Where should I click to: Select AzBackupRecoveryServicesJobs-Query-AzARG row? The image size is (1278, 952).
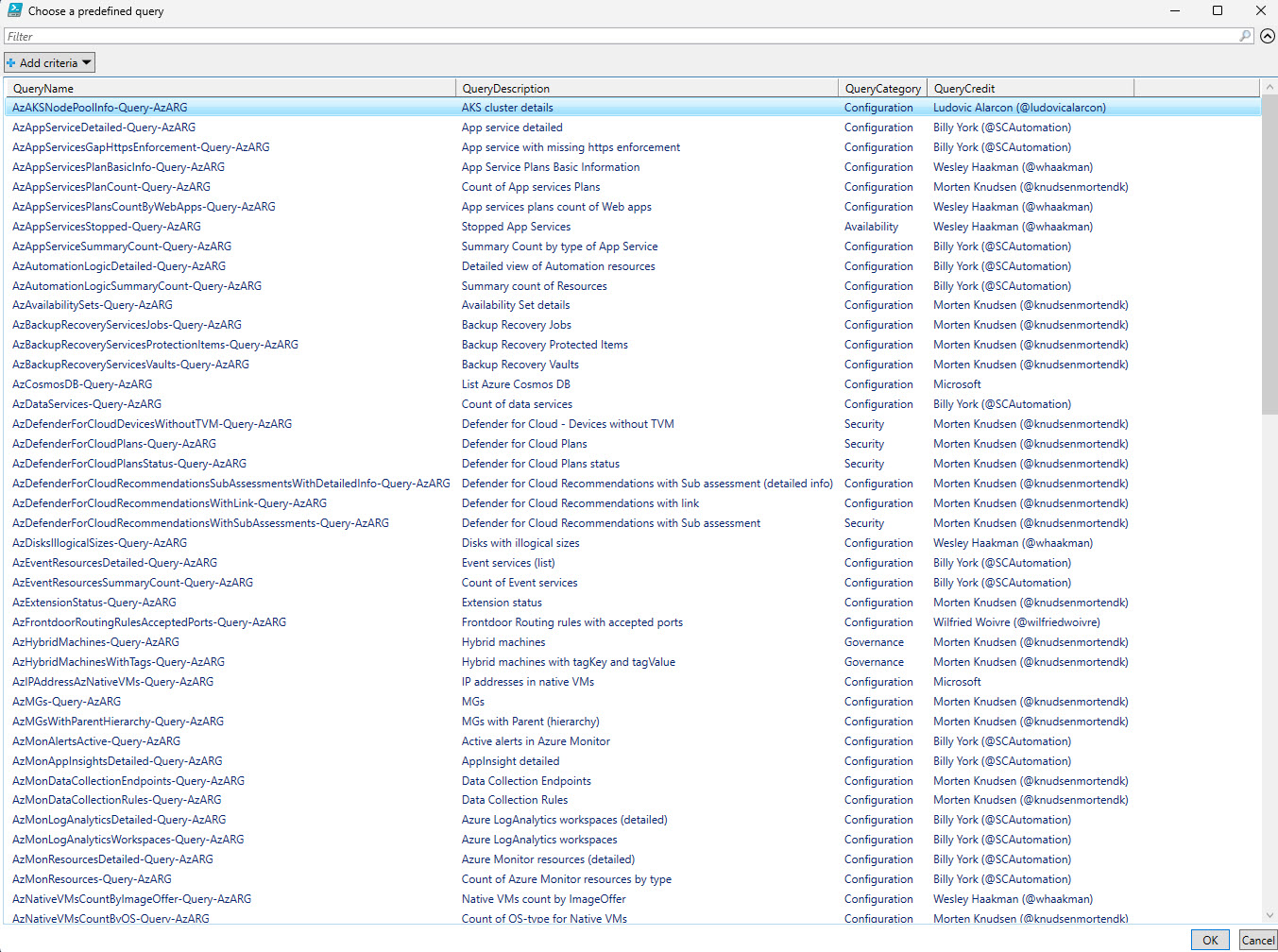click(x=633, y=325)
